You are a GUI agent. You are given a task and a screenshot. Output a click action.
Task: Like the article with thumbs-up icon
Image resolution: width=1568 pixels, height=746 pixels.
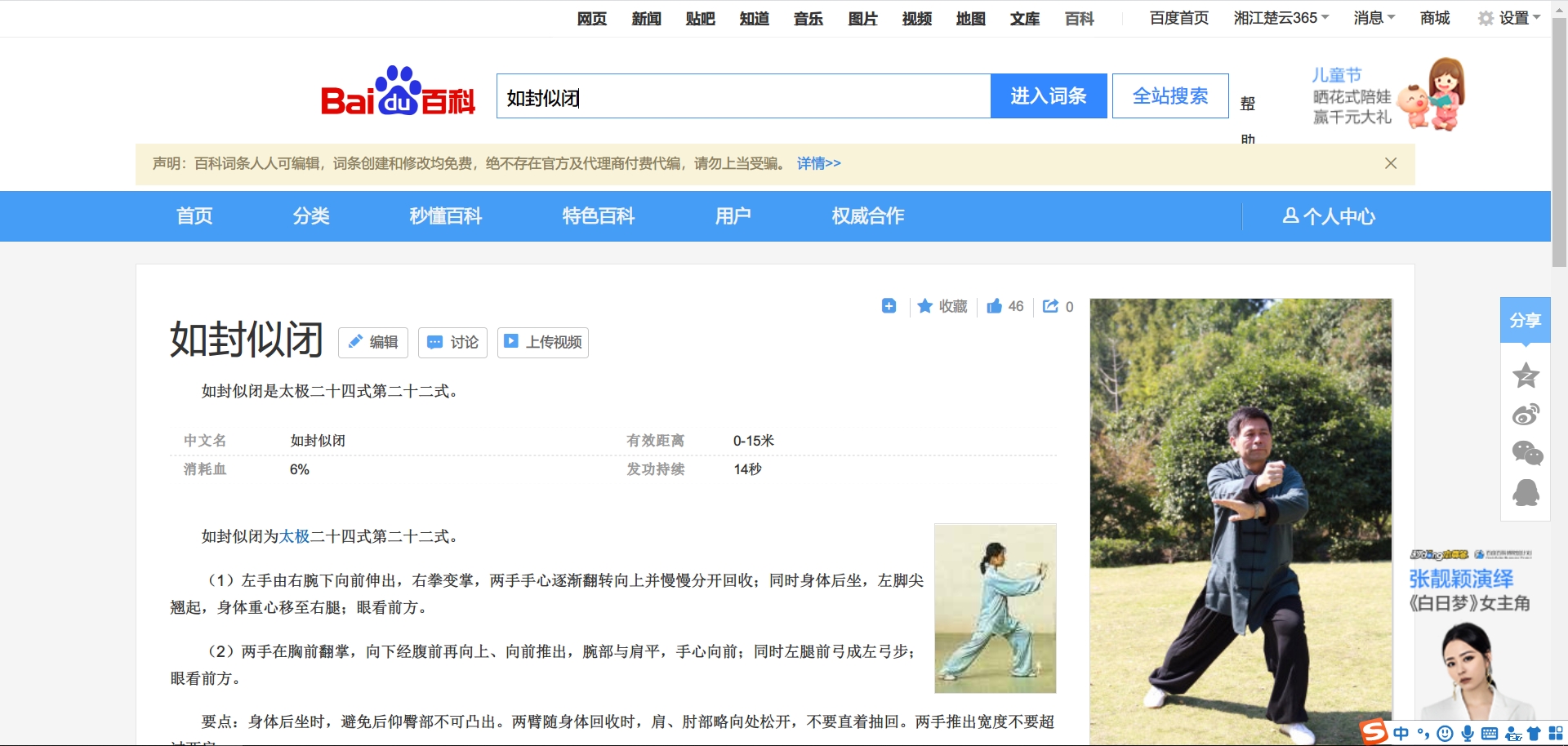click(x=994, y=306)
